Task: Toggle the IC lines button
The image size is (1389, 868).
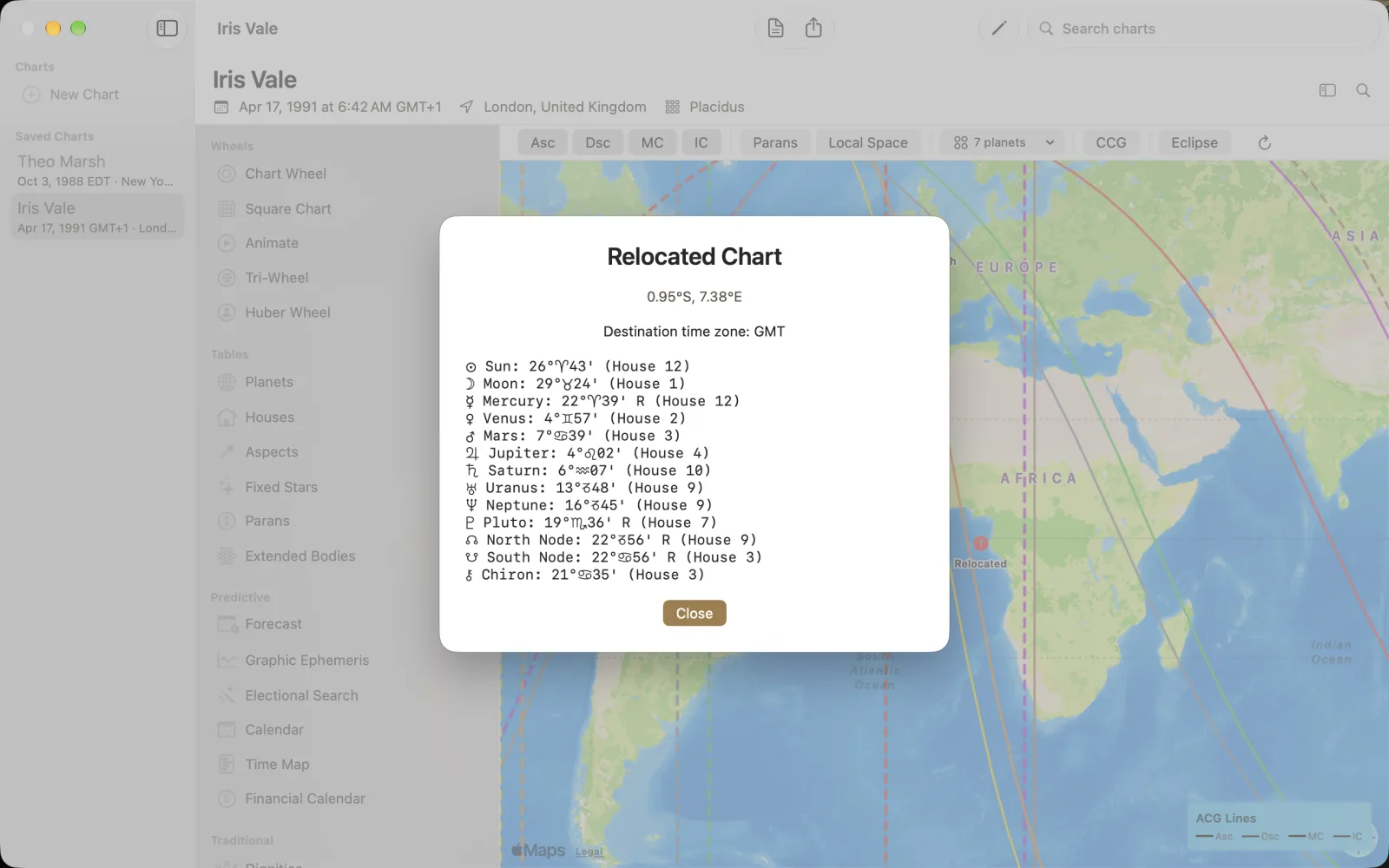Action: tap(701, 142)
